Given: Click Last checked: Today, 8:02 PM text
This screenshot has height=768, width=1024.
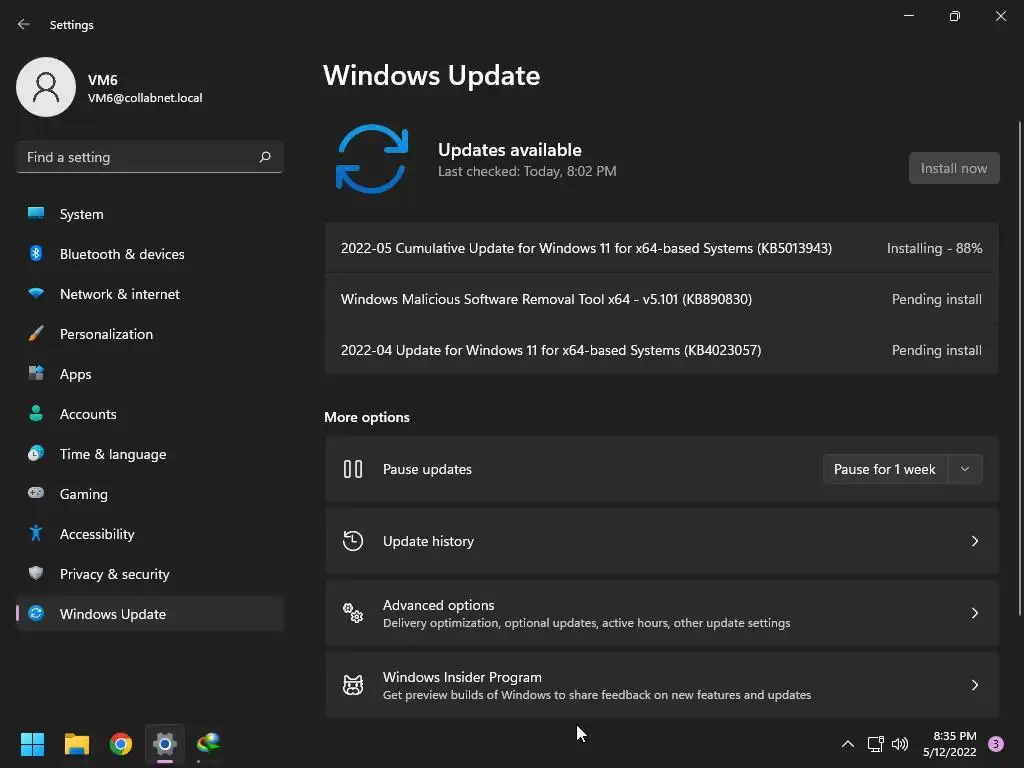Looking at the screenshot, I should coord(527,171).
